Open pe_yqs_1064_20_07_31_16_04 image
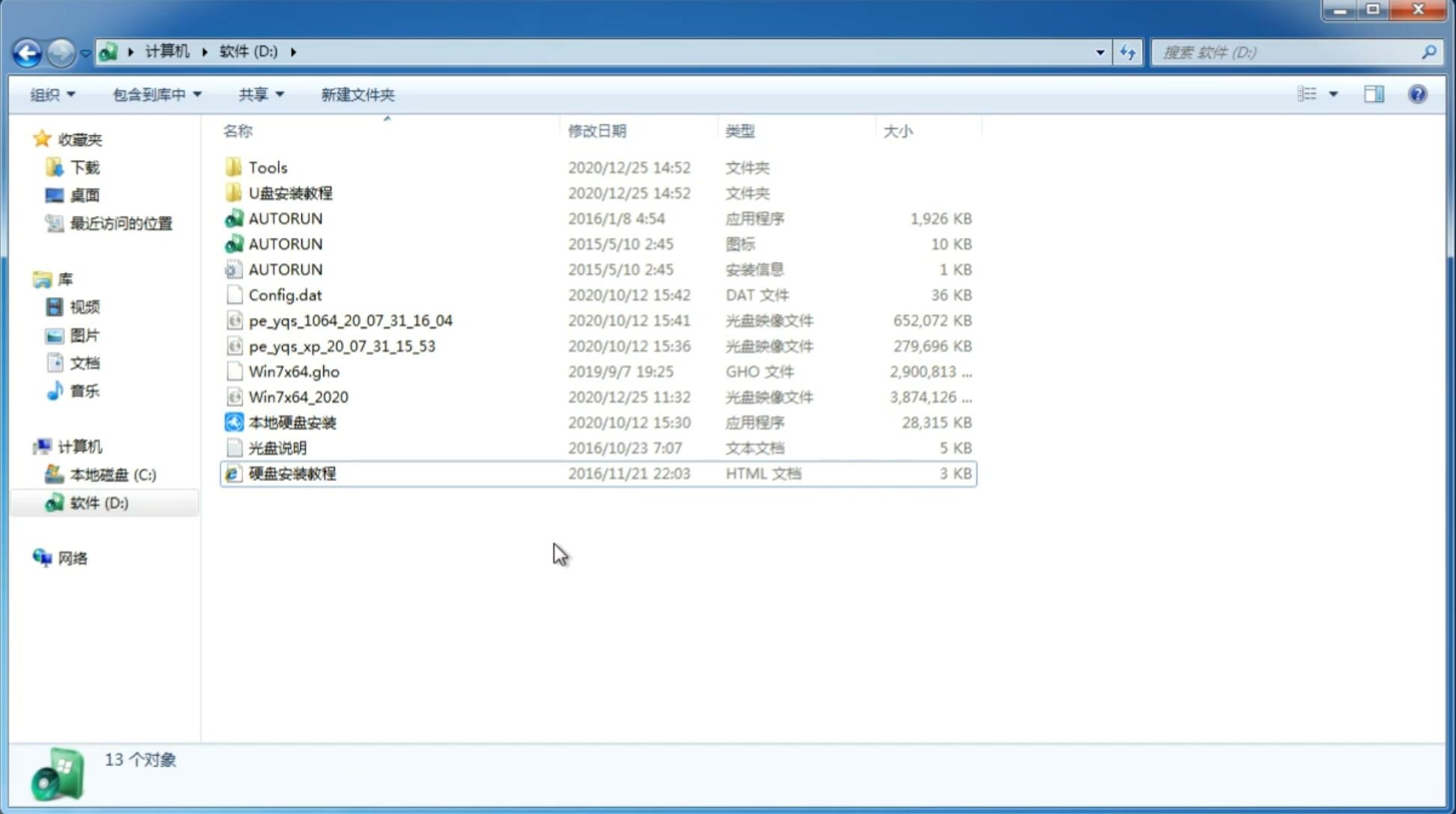This screenshot has width=1456, height=814. (350, 320)
